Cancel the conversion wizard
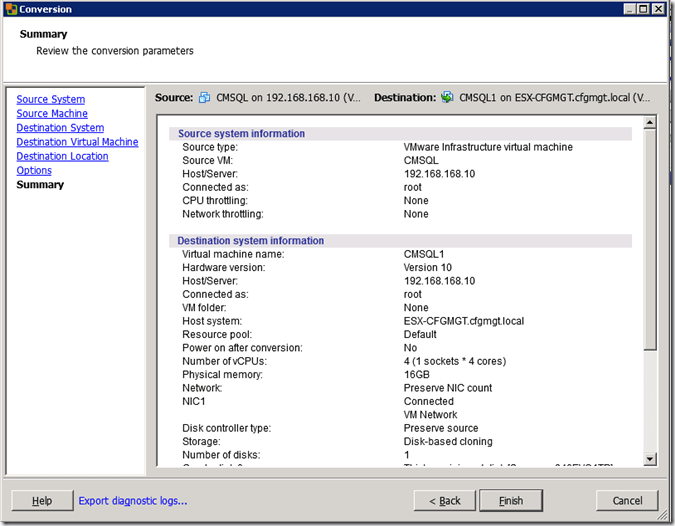Screen dimensions: 675x526 [627, 500]
